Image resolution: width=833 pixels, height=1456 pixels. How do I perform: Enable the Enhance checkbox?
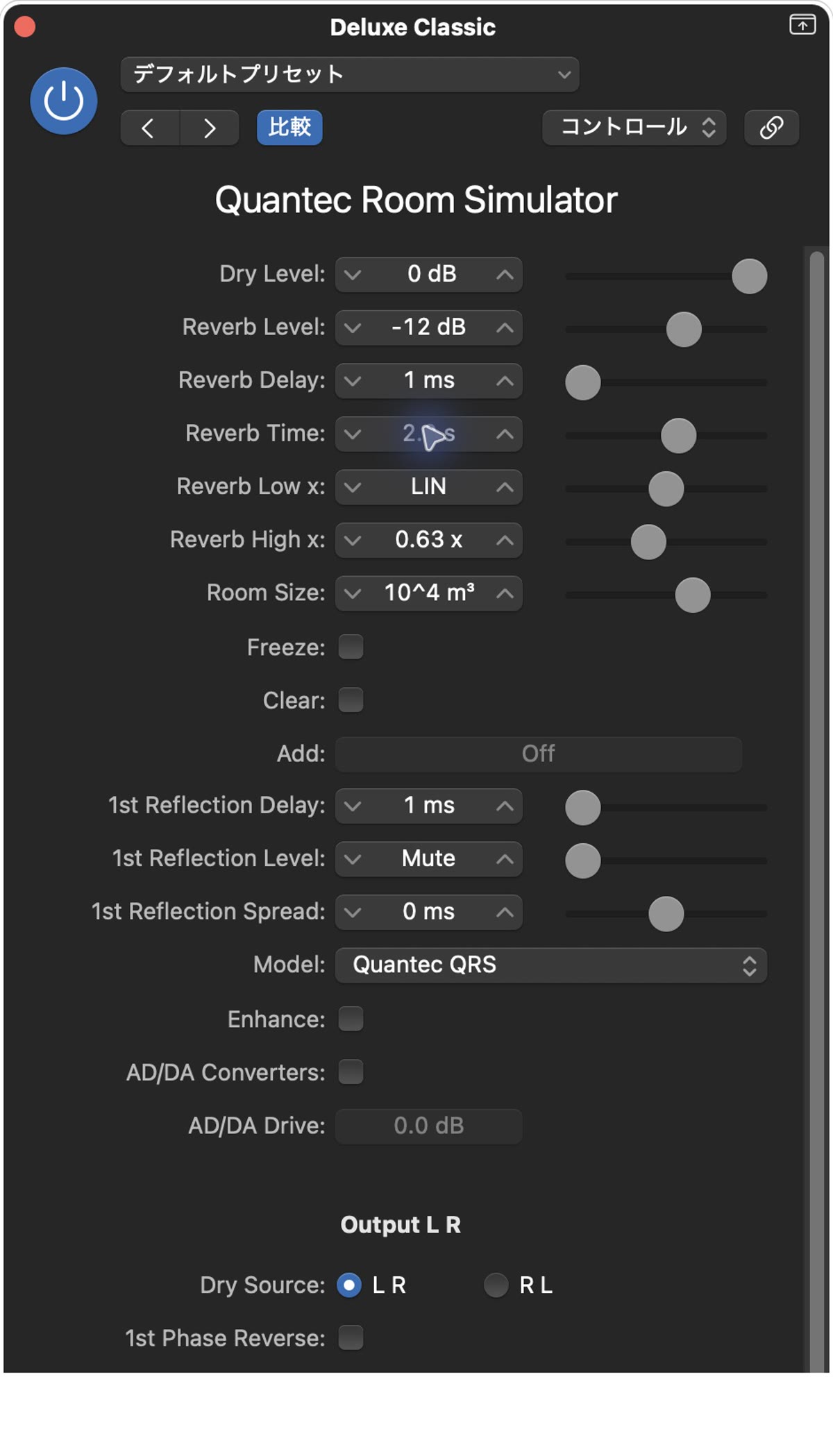(x=351, y=1019)
